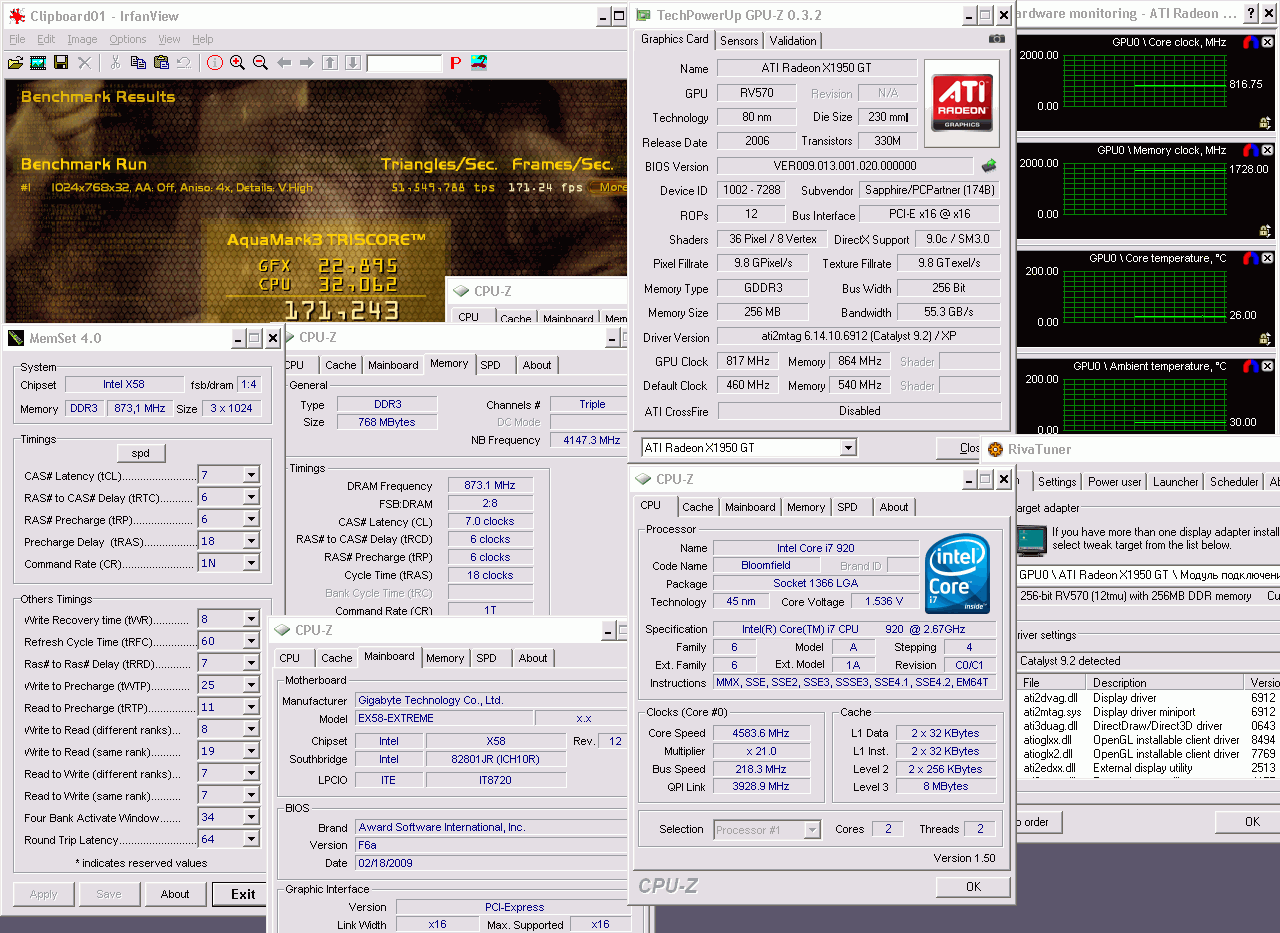This screenshot has width=1280, height=933.
Task: Open the RAS# to CAS# Delay dropdown in MemSet
Action: click(251, 497)
